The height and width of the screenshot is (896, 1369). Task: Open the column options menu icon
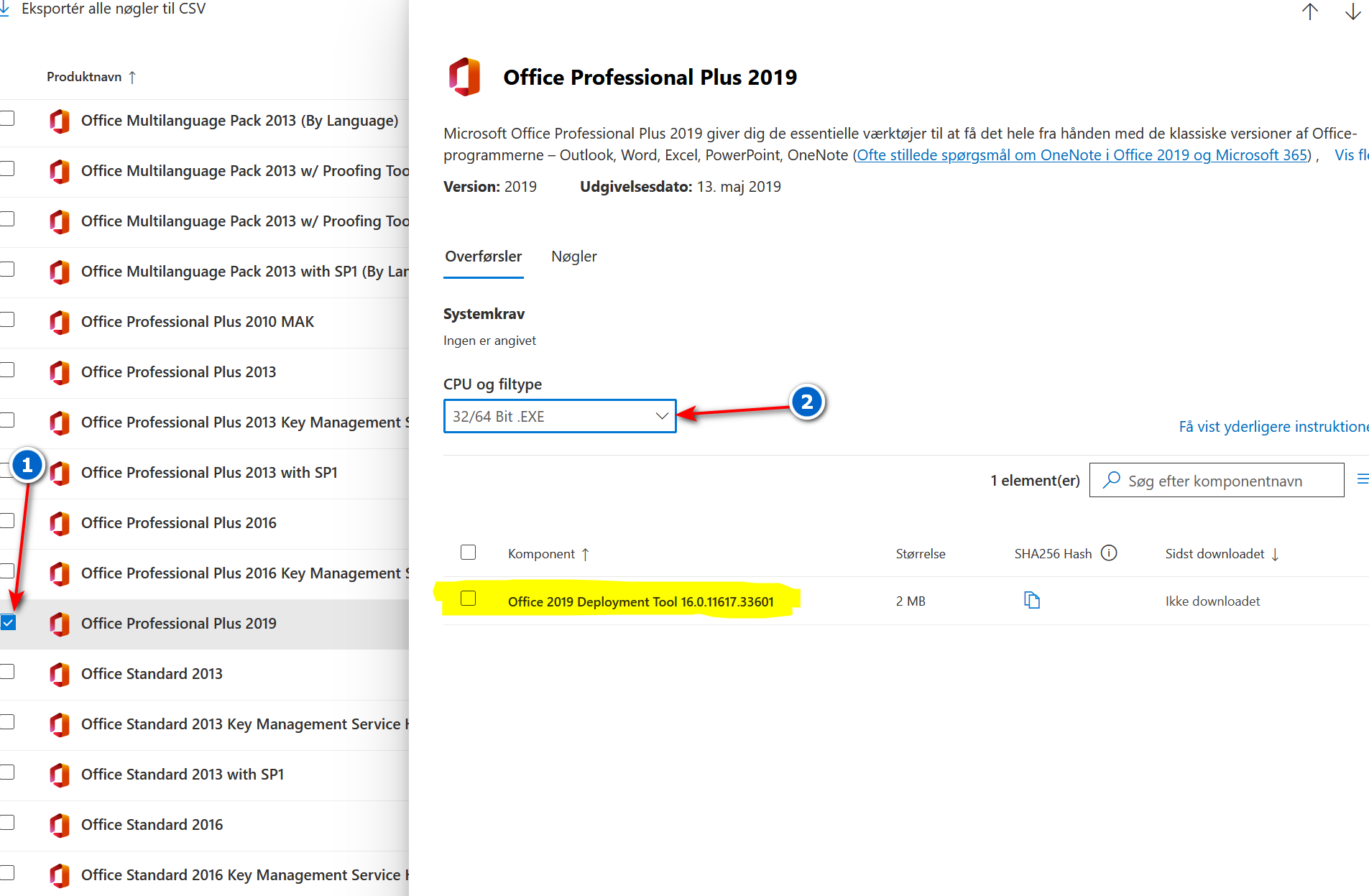tap(1363, 479)
